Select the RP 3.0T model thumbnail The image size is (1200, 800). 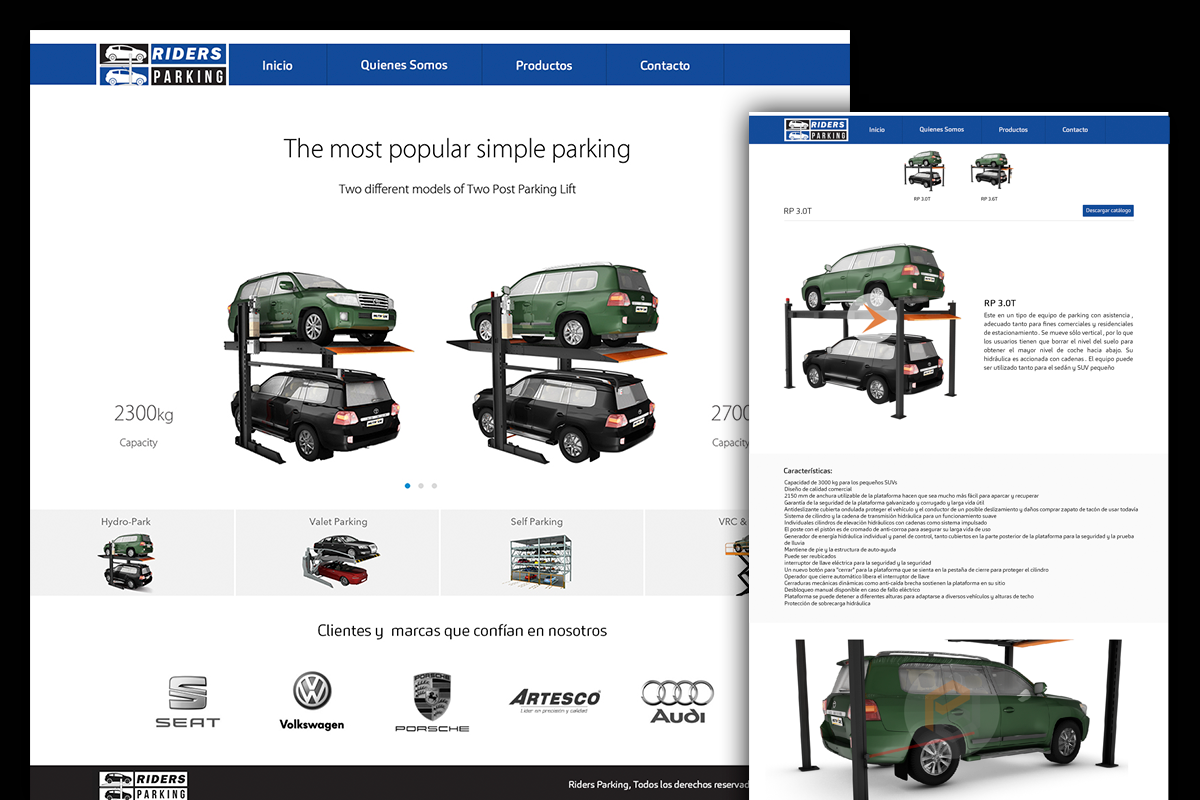point(922,171)
